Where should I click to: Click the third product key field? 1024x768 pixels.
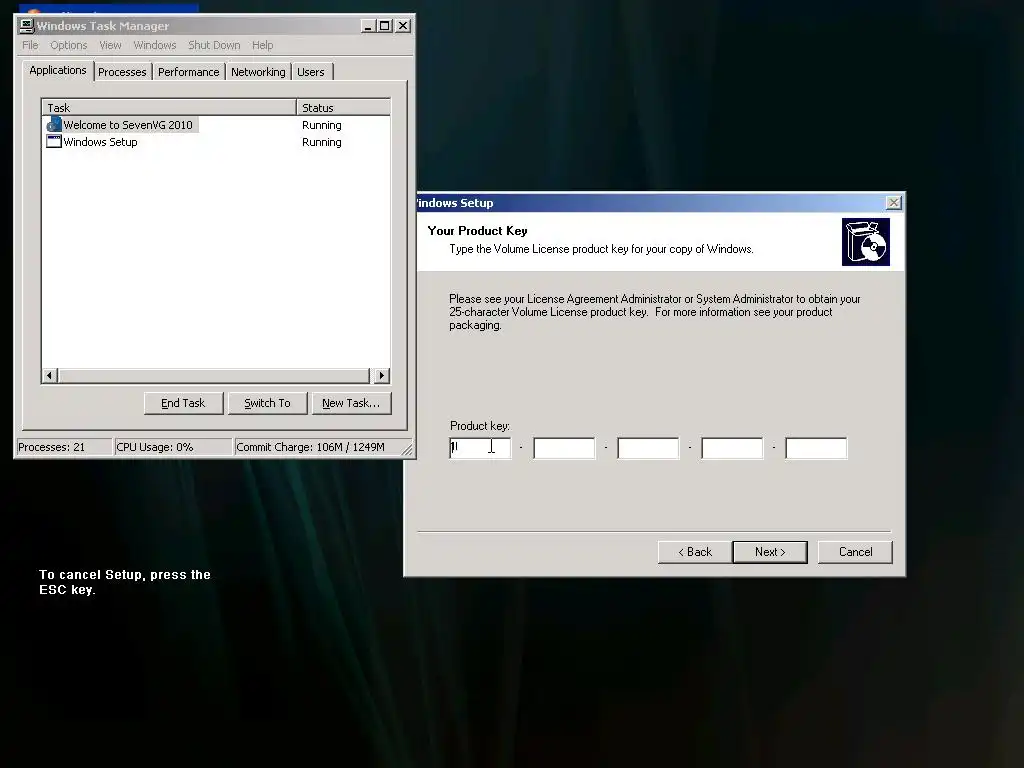coord(648,448)
